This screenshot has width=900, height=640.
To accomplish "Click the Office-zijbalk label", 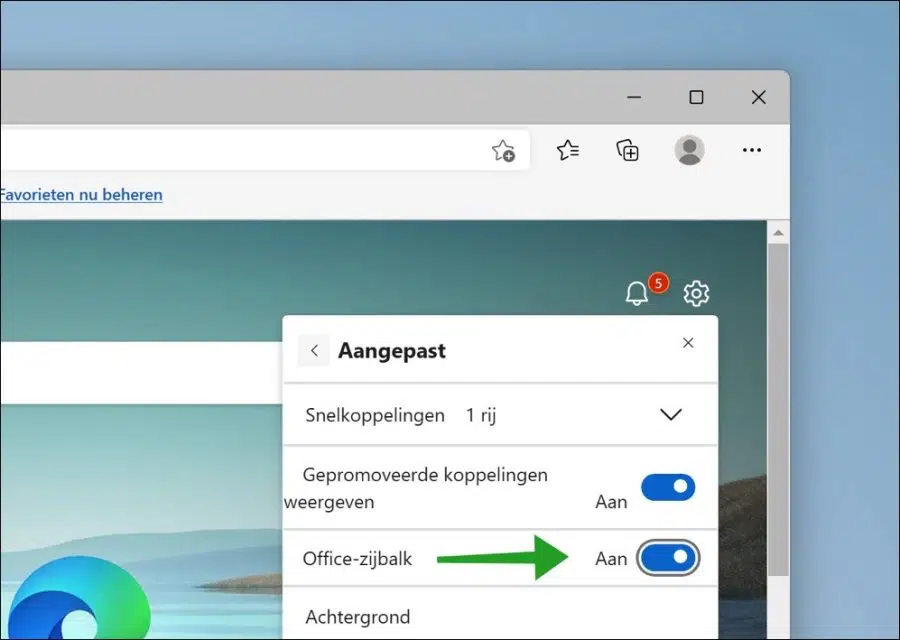I will pos(357,558).
